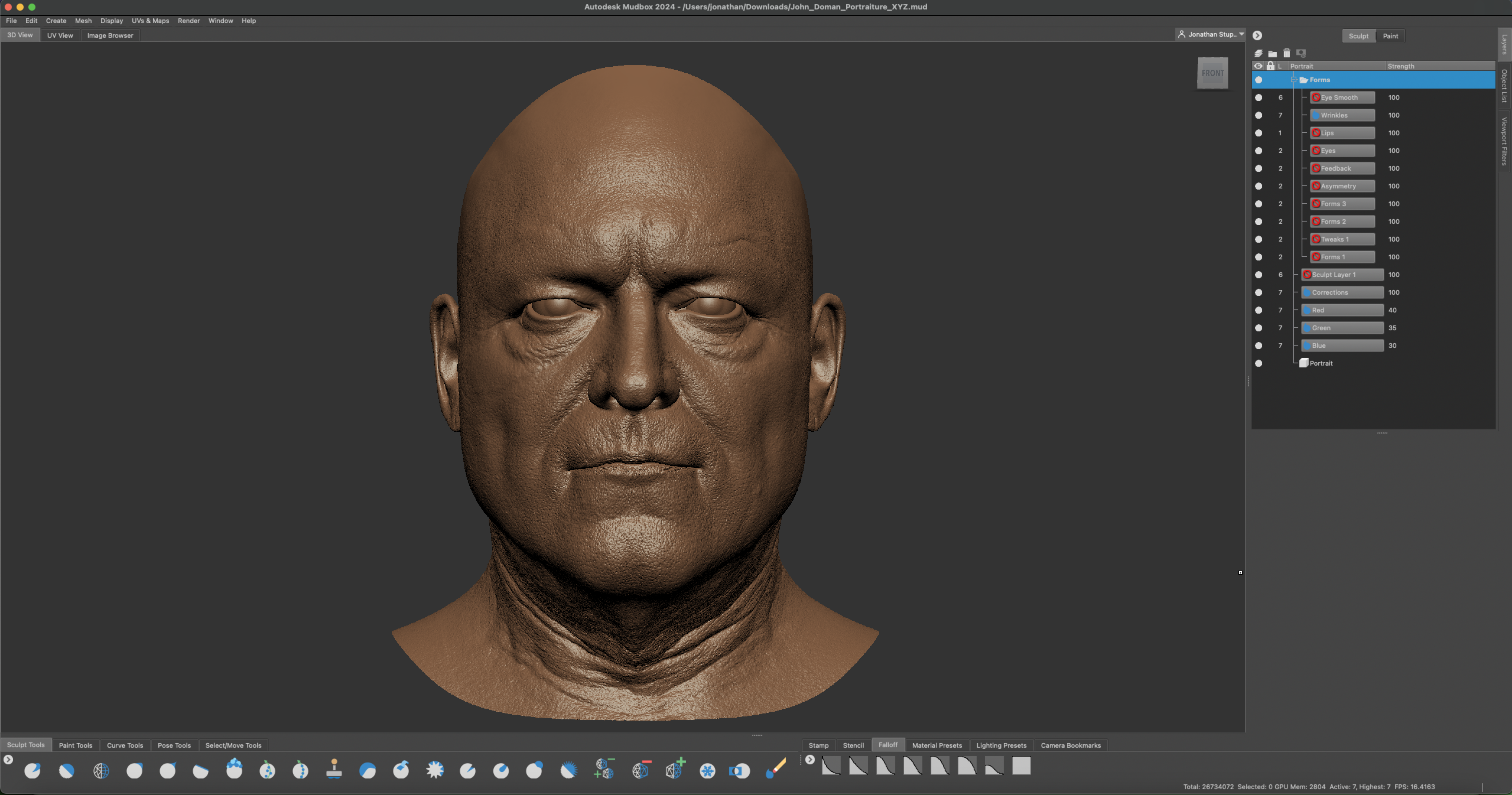Select the Freeze sculpt tool snowflake icon
Viewport: 1512px width, 795px height.
pyautogui.click(x=707, y=770)
